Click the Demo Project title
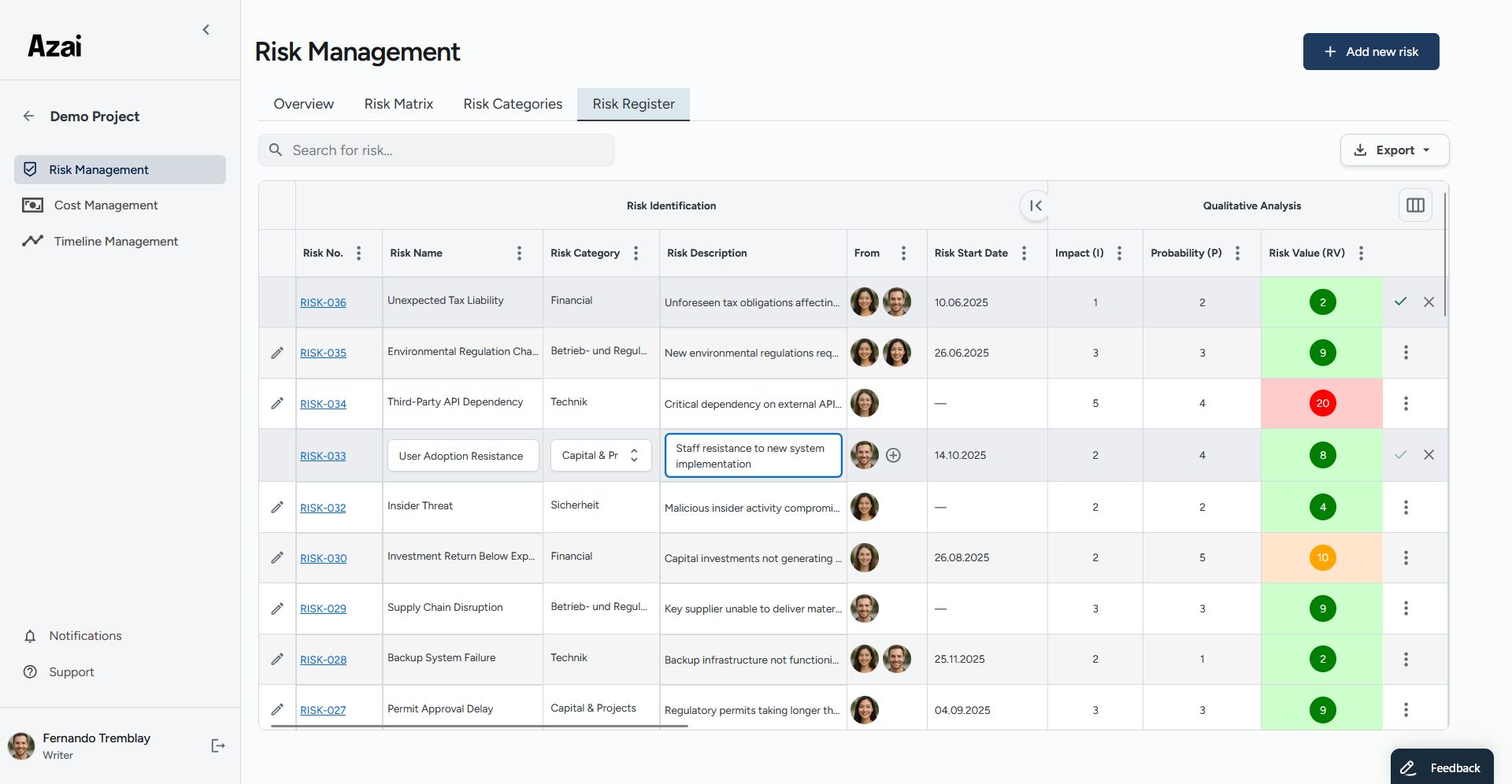 [x=94, y=116]
